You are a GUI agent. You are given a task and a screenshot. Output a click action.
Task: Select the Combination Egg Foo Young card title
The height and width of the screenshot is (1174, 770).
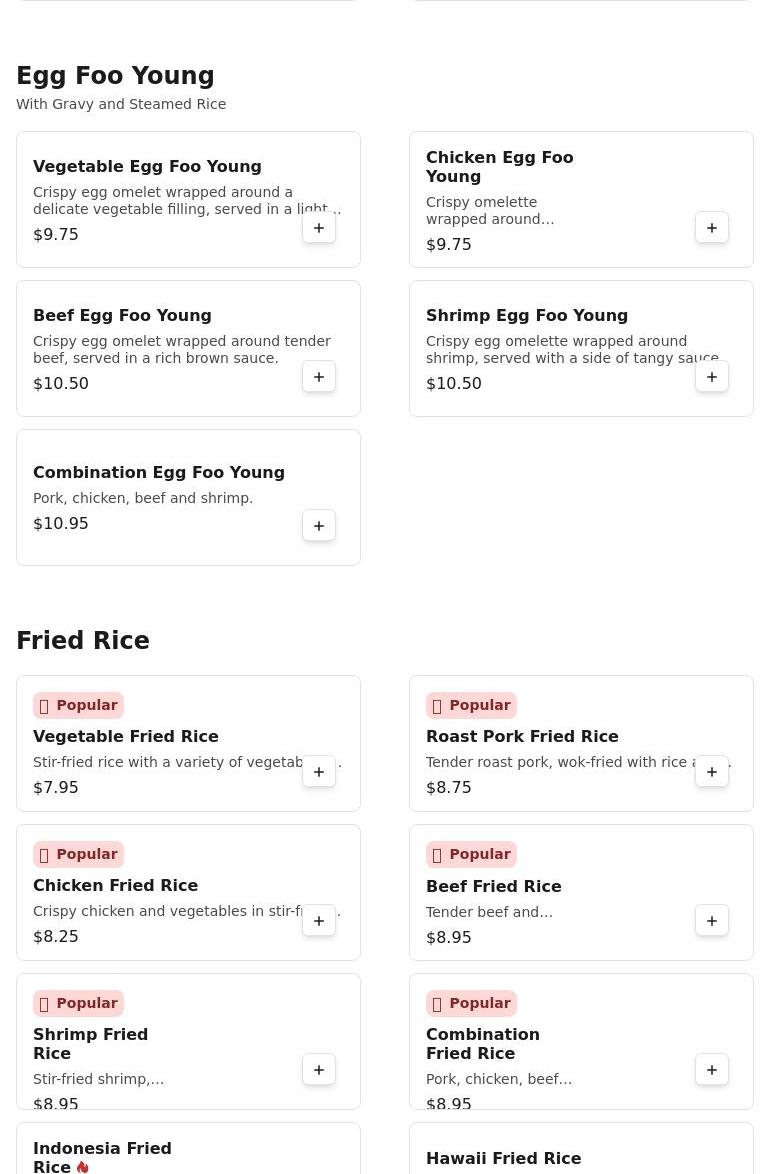tap(159, 472)
